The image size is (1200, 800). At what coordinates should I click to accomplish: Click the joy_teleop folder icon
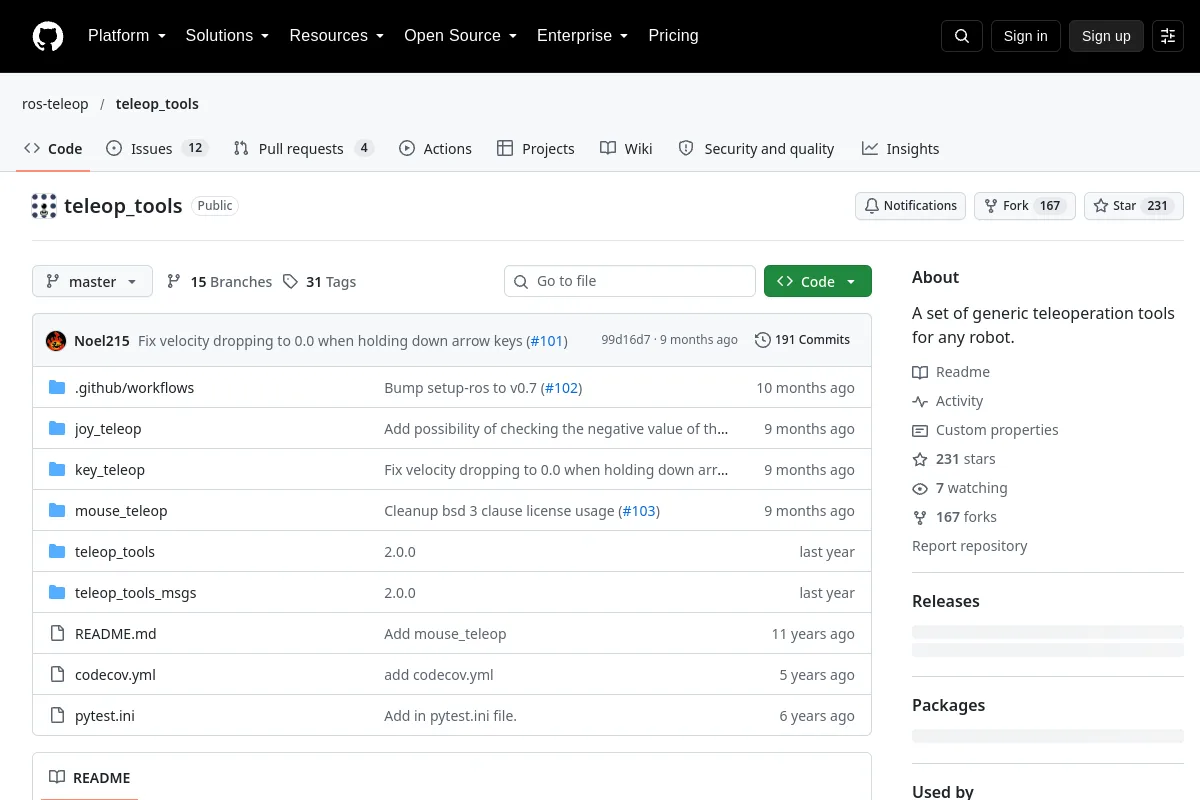pos(57,428)
